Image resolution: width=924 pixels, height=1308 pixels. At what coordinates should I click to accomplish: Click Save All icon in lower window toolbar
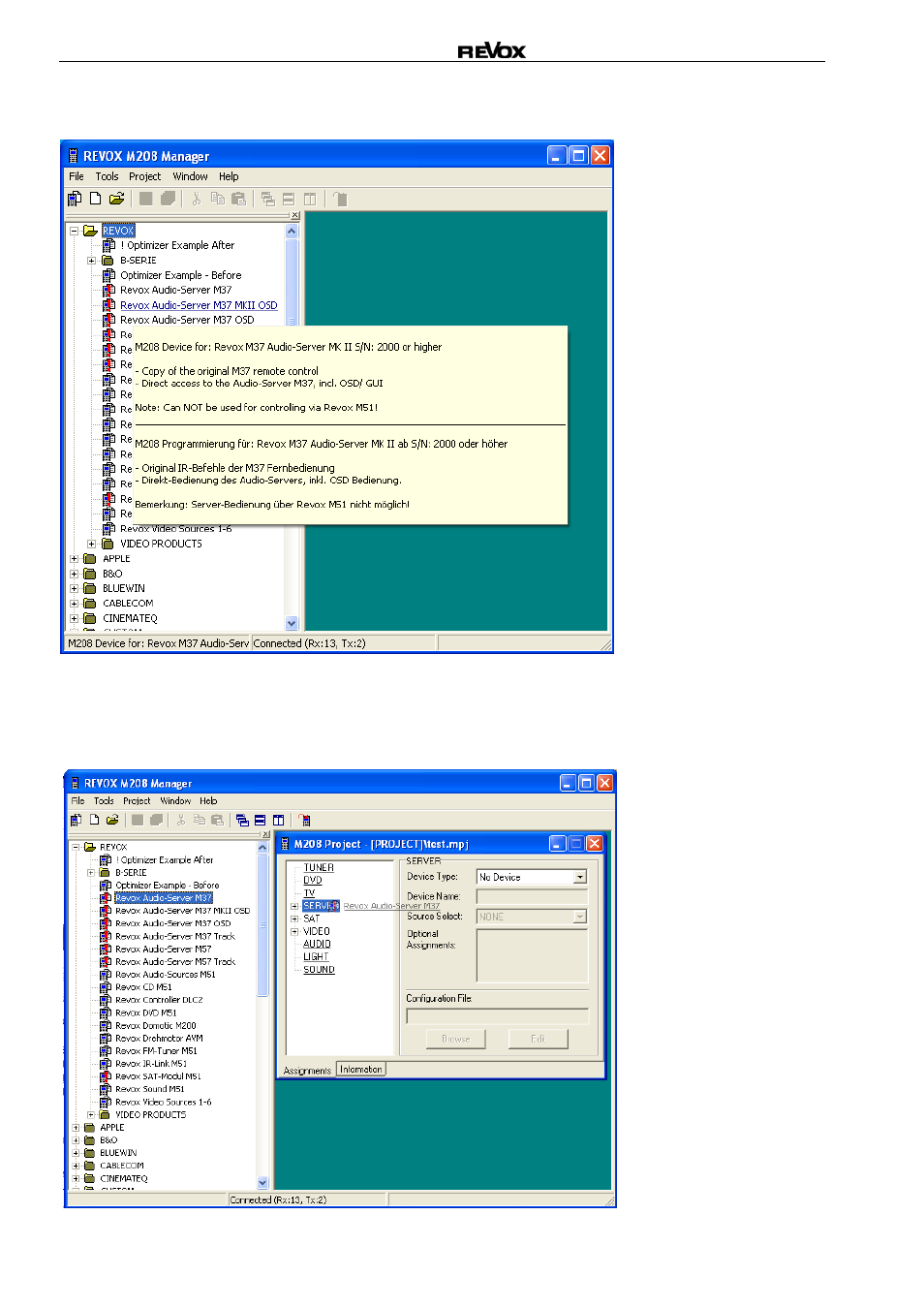pyautogui.click(x=156, y=820)
